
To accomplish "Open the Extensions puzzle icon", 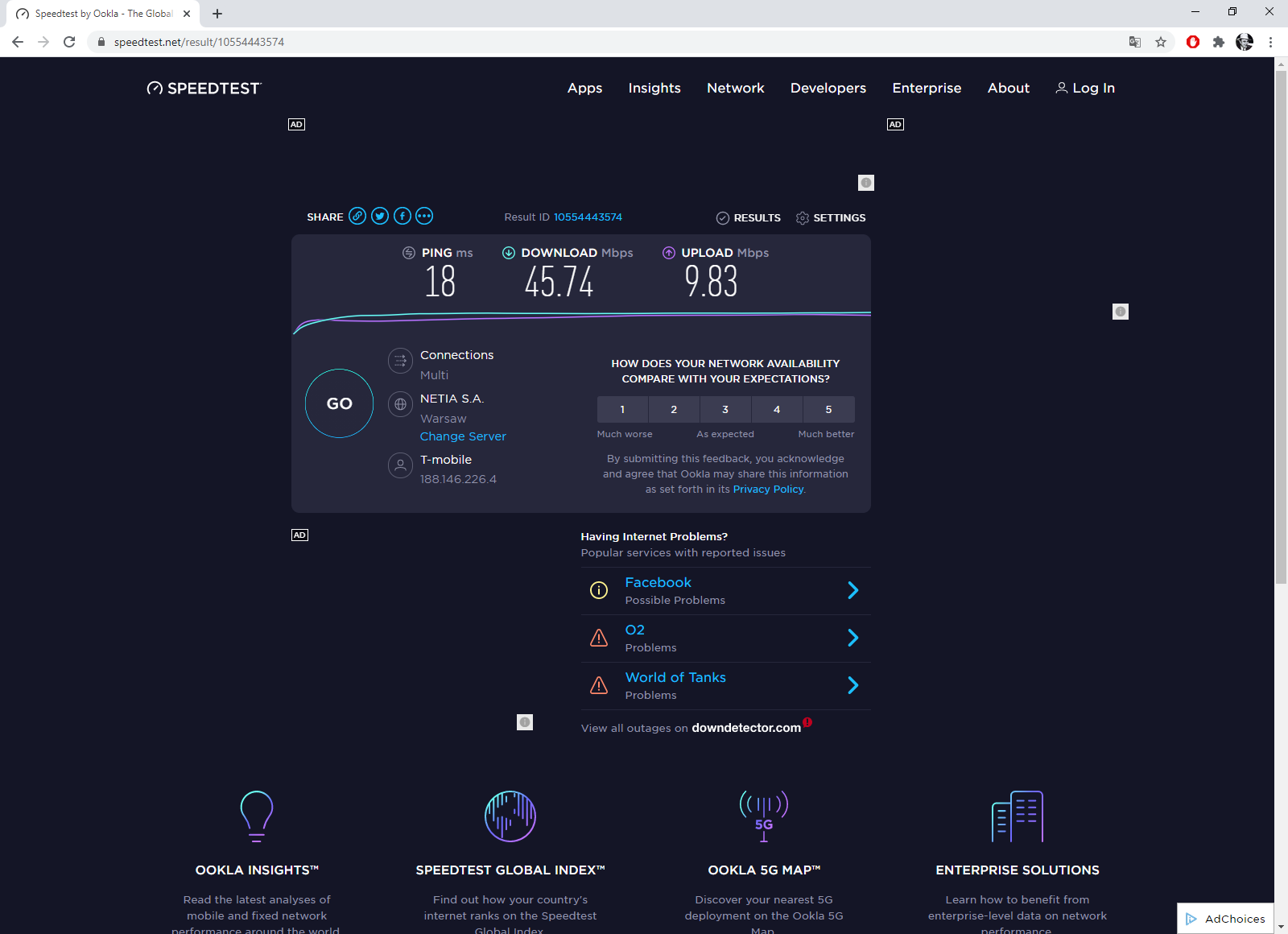I will point(1219,42).
